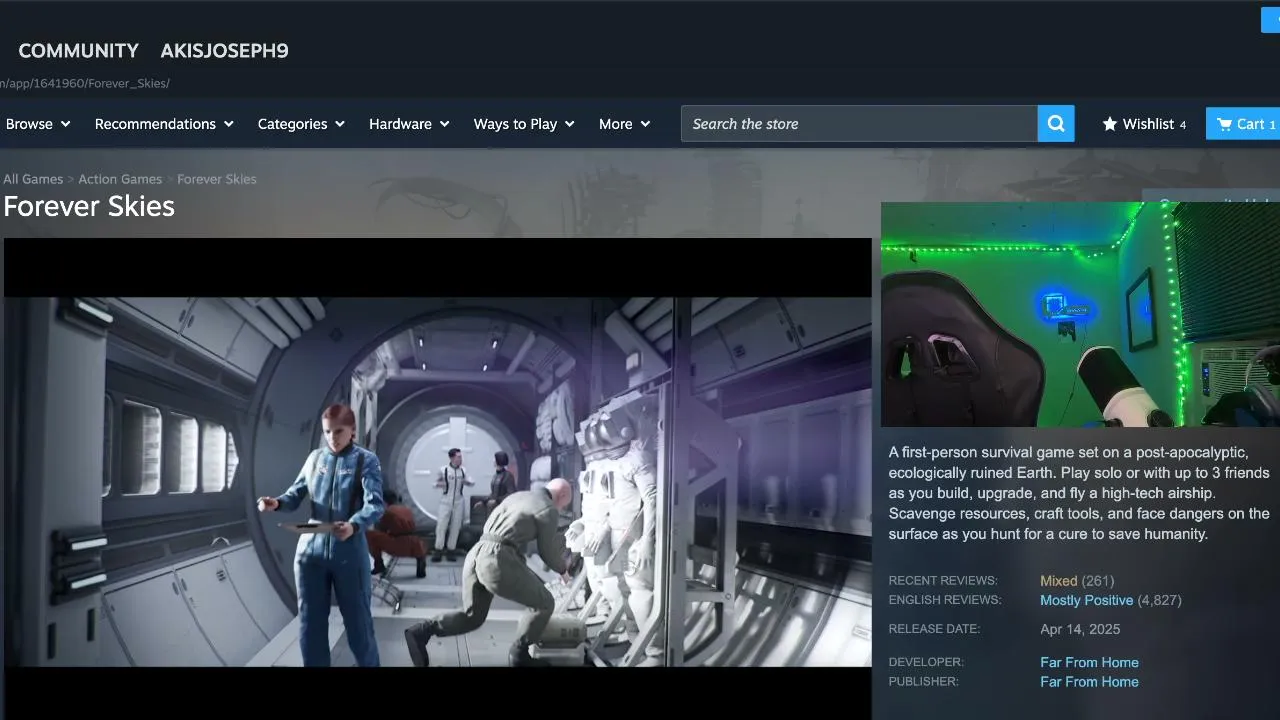Click the game description paragraph

point(1079,493)
